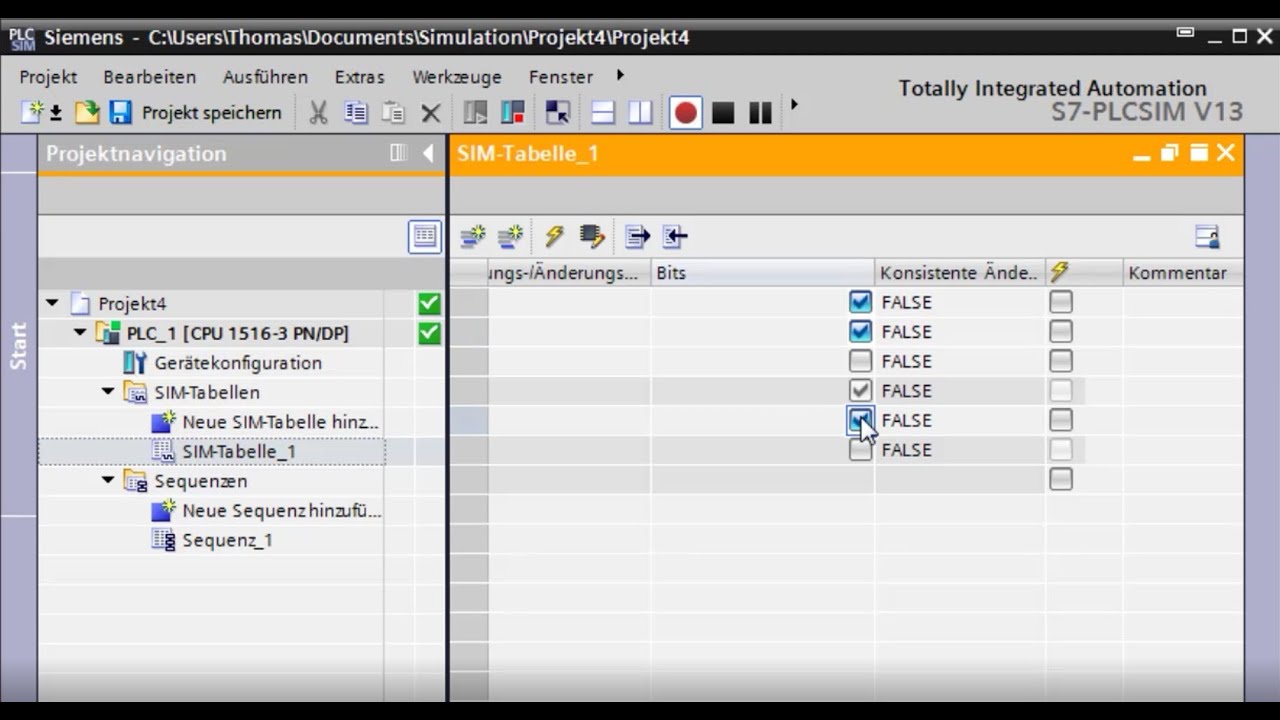Open the Start side tab
The height and width of the screenshot is (720, 1280).
coord(18,345)
